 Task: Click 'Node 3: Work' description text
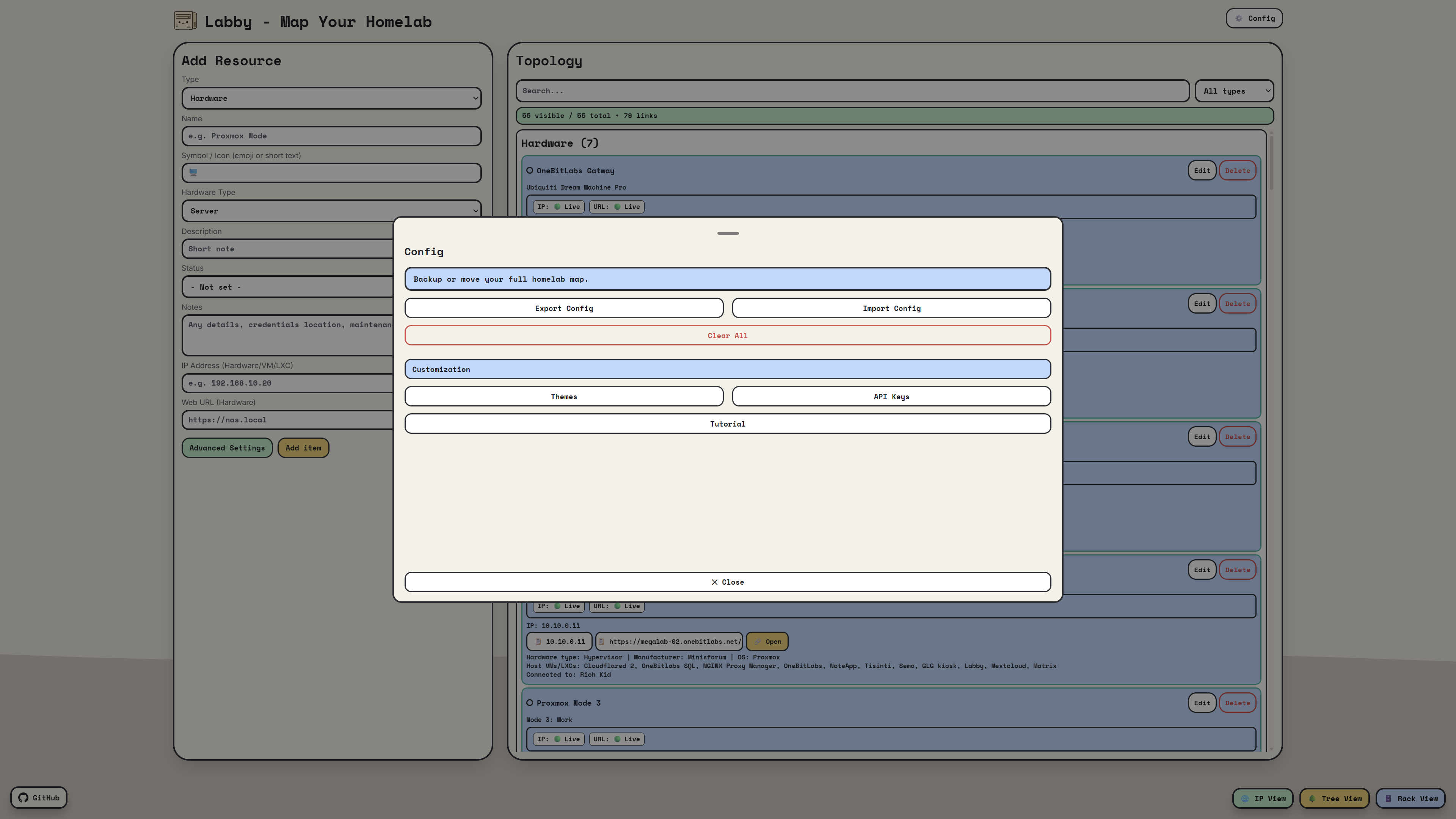point(549,720)
